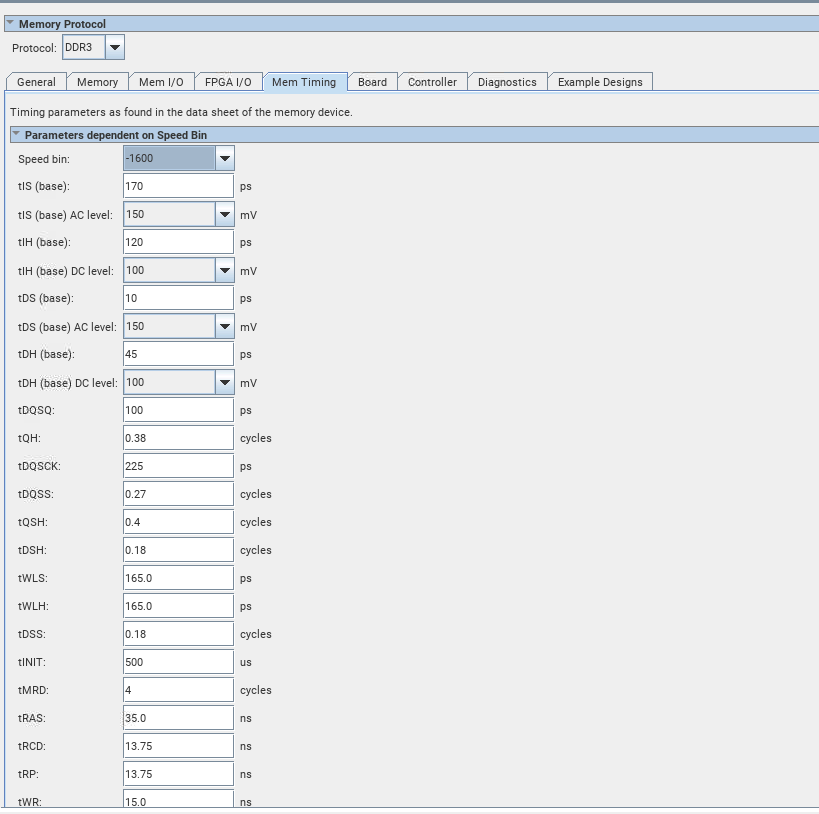
Task: Click the tINIT input field
Action: tap(178, 662)
